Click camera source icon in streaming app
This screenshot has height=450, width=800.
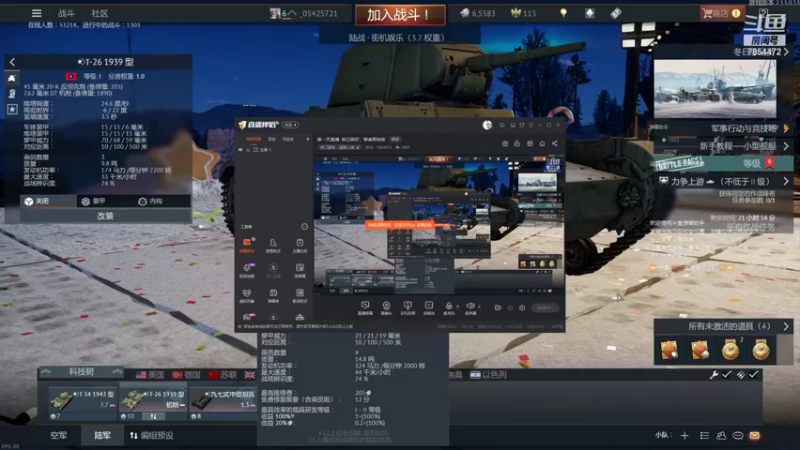(386, 307)
